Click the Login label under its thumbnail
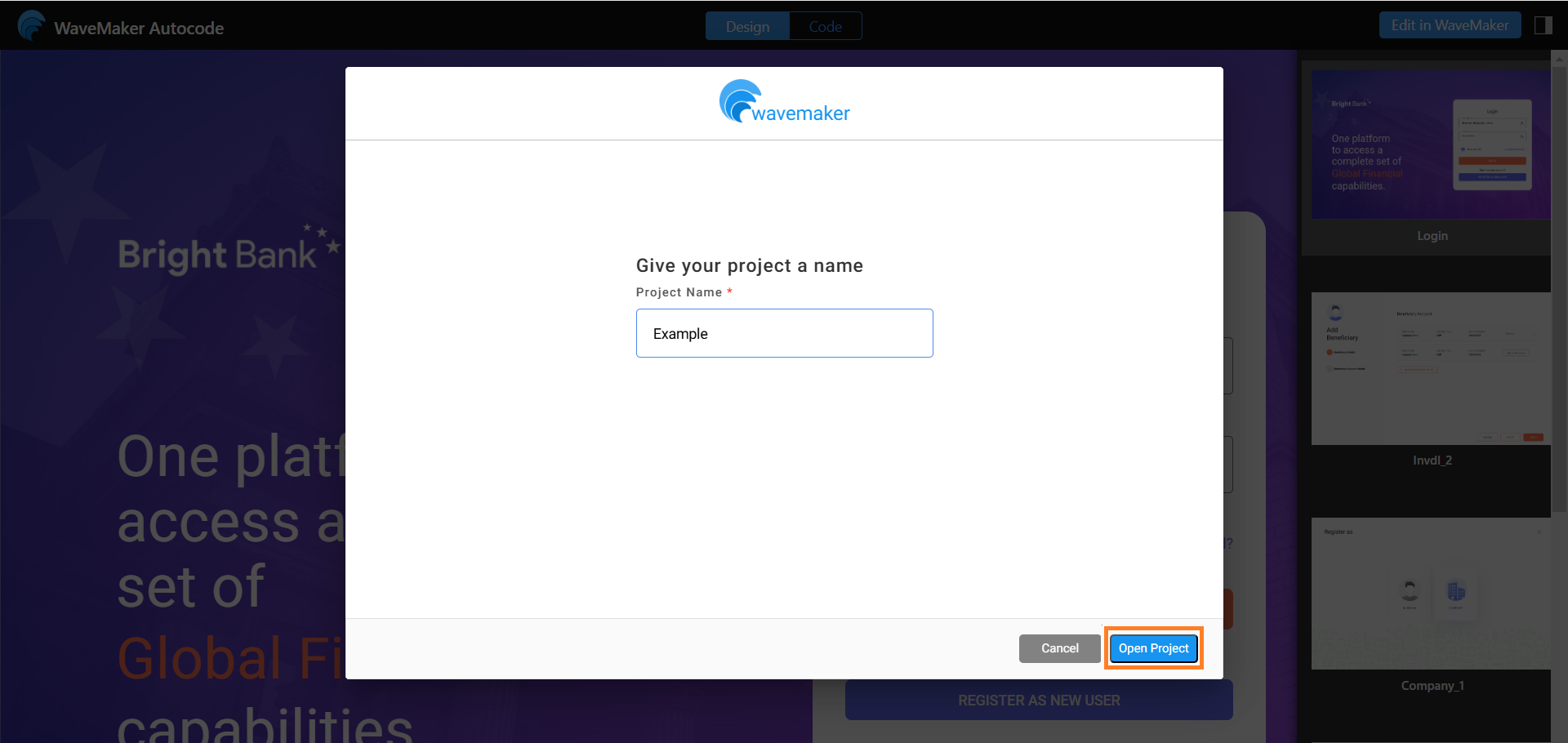Image resolution: width=1568 pixels, height=743 pixels. tap(1432, 236)
